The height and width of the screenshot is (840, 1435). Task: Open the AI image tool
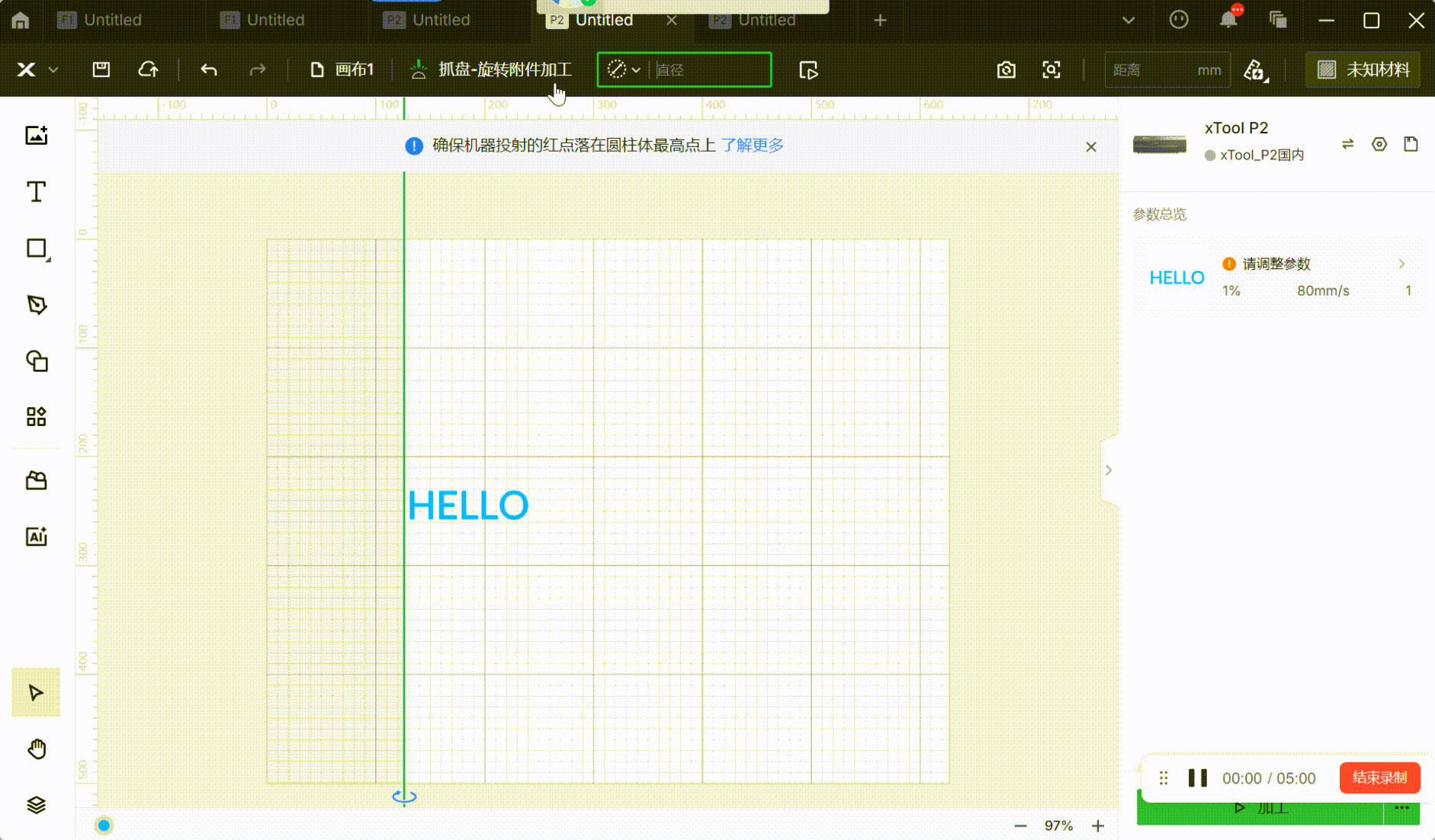tap(37, 537)
